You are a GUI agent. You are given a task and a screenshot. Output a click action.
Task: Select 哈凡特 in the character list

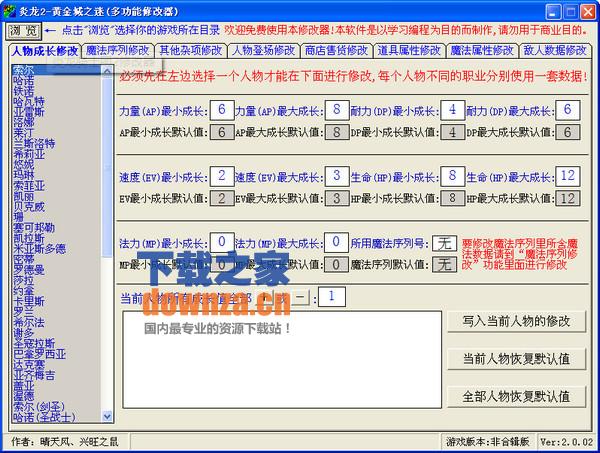[x=57, y=102]
